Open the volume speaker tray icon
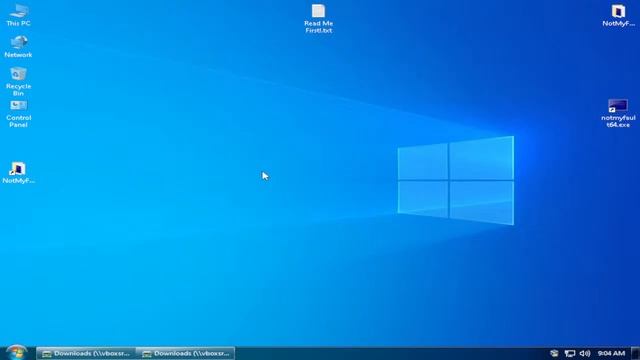Image resolution: width=640 pixels, height=360 pixels. tap(584, 353)
